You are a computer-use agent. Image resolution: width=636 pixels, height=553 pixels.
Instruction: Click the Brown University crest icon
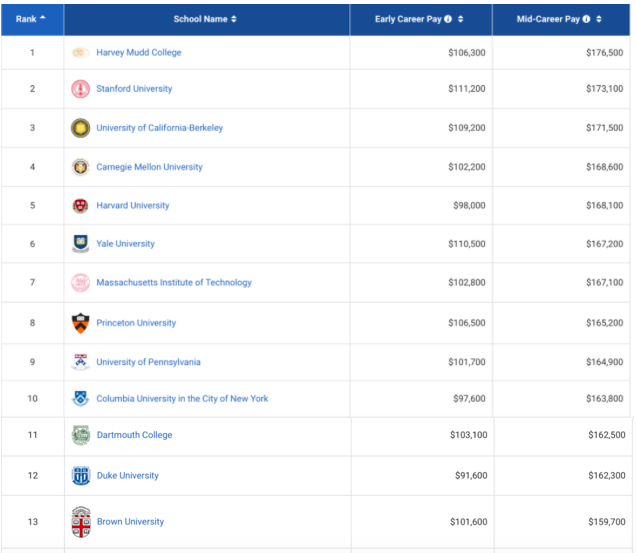[x=81, y=522]
